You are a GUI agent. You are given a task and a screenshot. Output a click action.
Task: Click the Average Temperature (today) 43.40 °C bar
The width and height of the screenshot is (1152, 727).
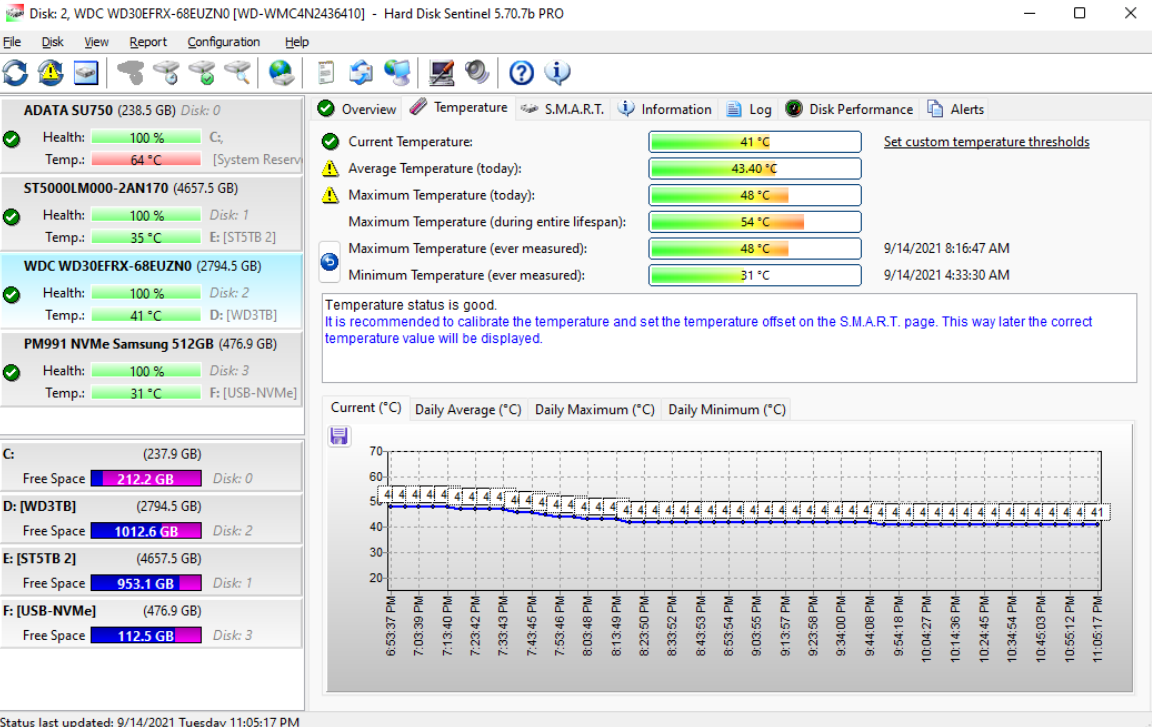coord(755,168)
